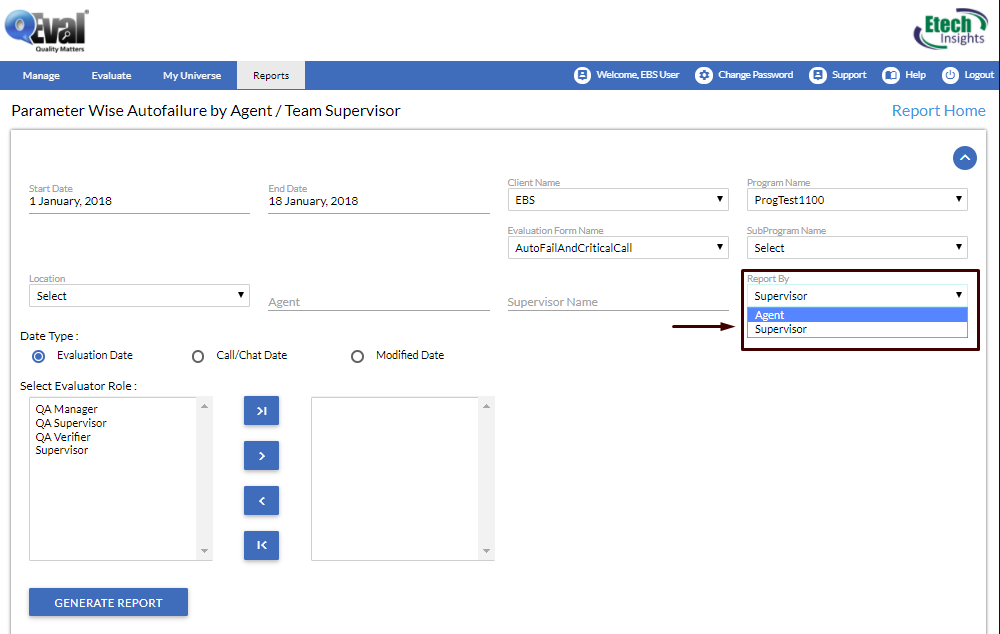Click the Support icon
This screenshot has width=1000, height=634.
[818, 75]
